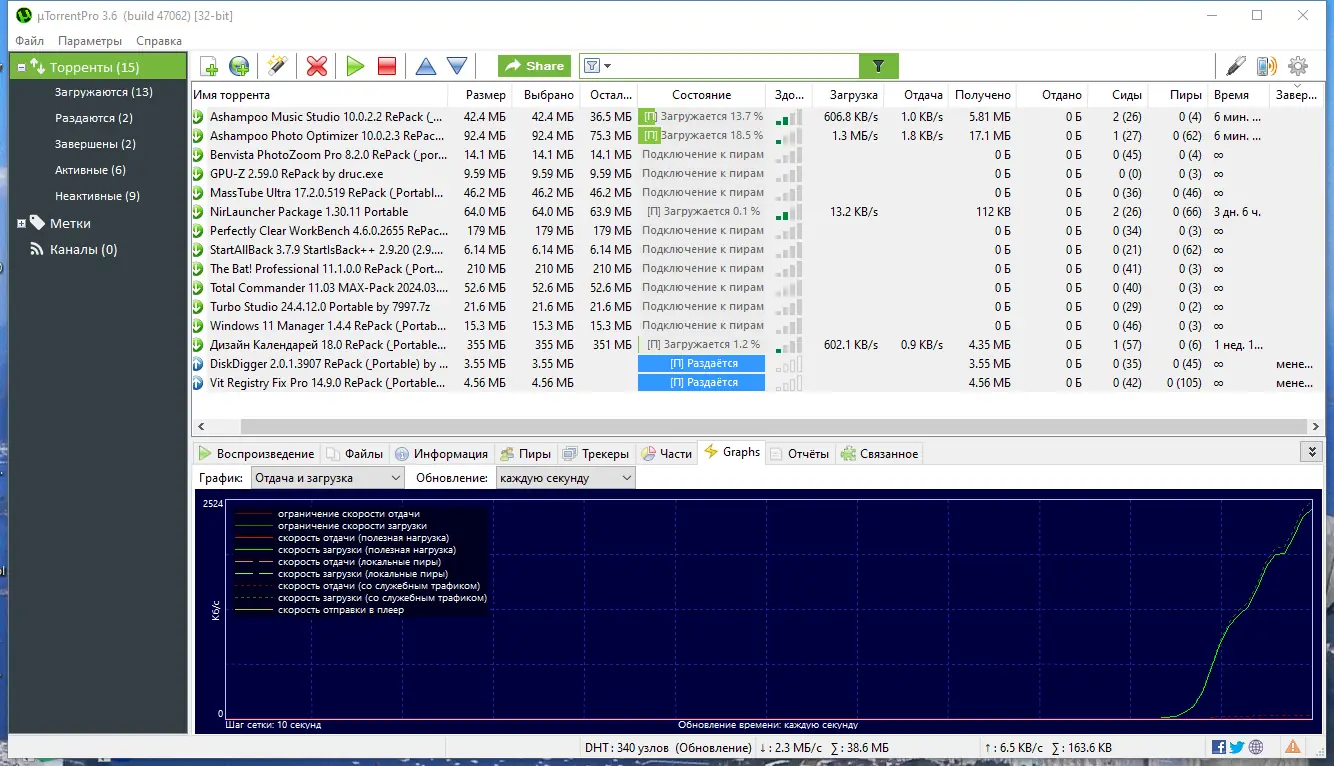Click the Remote device icon
The height and width of the screenshot is (766, 1334).
[1267, 66]
